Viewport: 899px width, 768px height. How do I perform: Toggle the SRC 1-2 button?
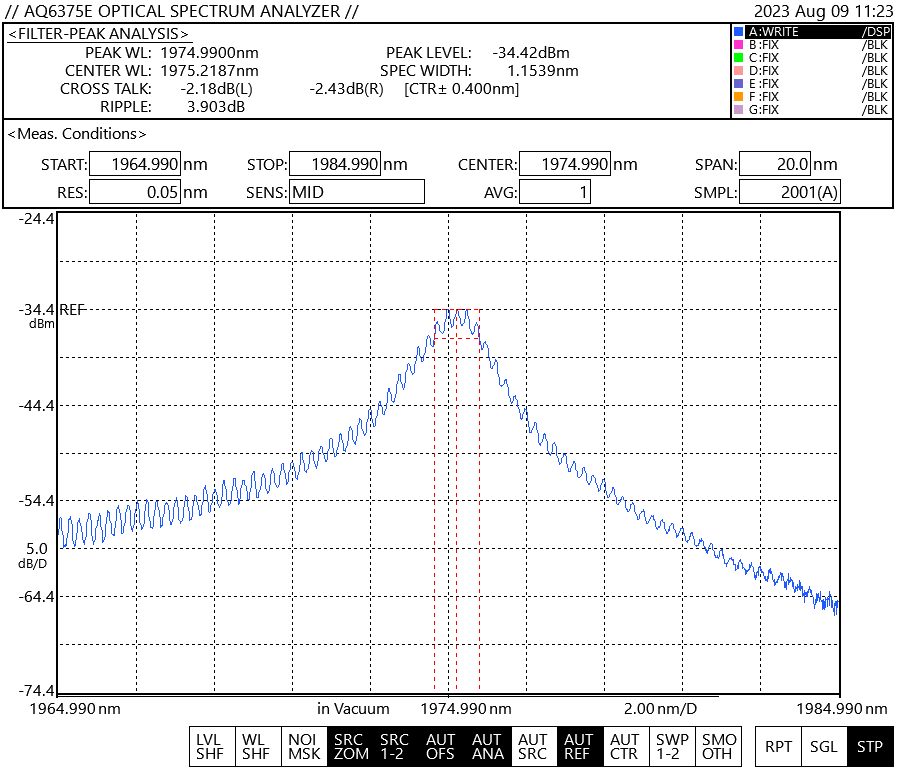[395, 747]
